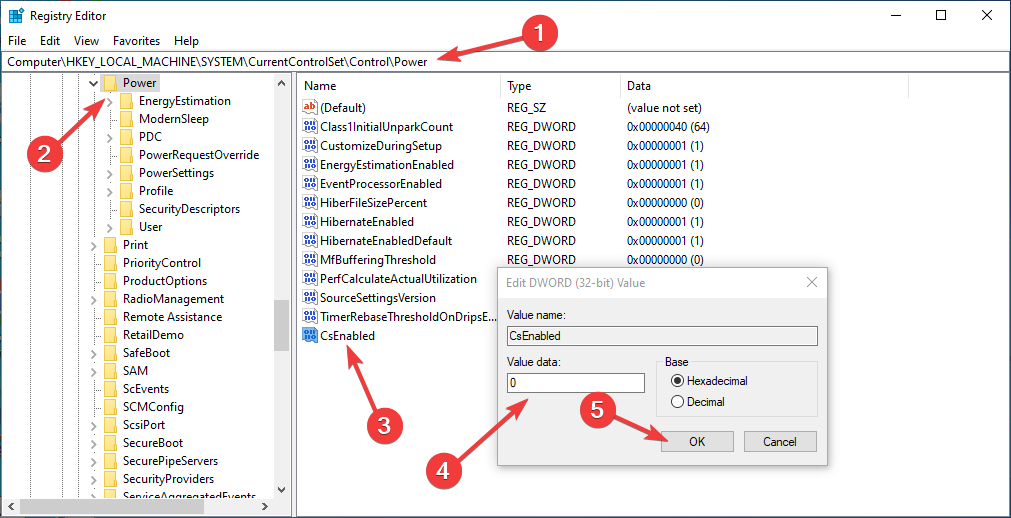Click the PowerSettings folder icon
This screenshot has height=518, width=1011.
click(x=126, y=173)
